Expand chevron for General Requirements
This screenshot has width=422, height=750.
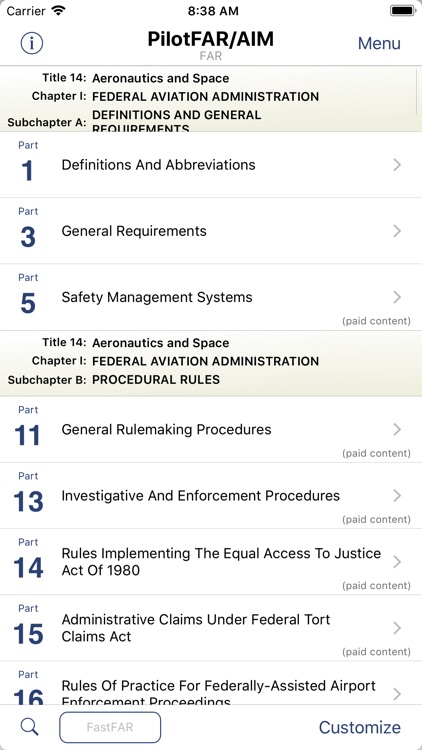(x=397, y=231)
